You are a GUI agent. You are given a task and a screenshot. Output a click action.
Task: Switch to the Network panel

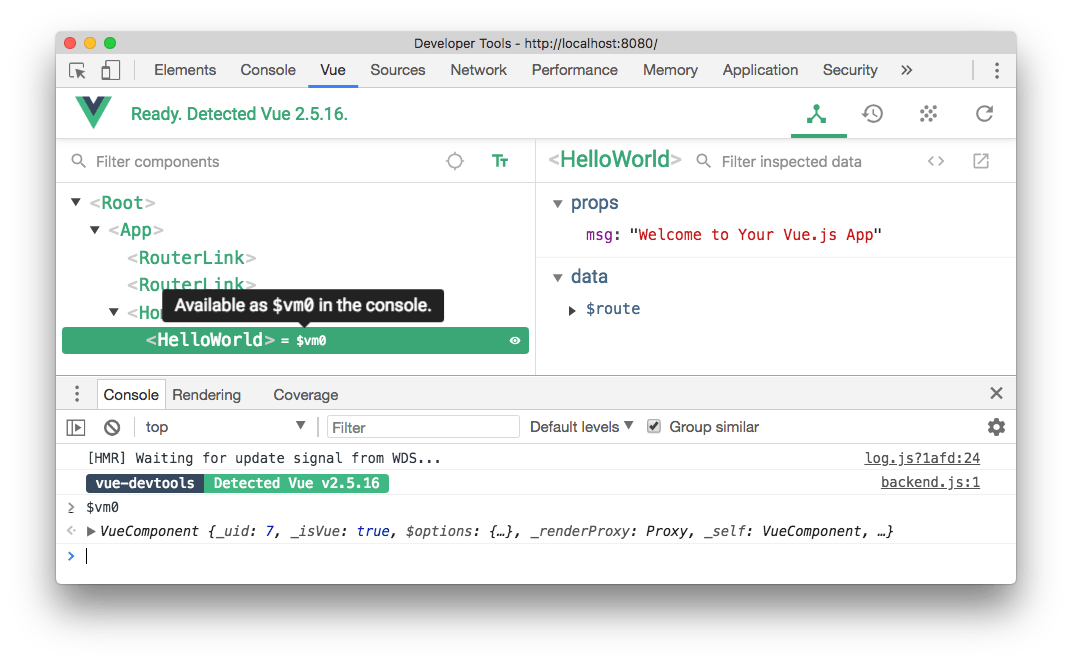click(478, 70)
